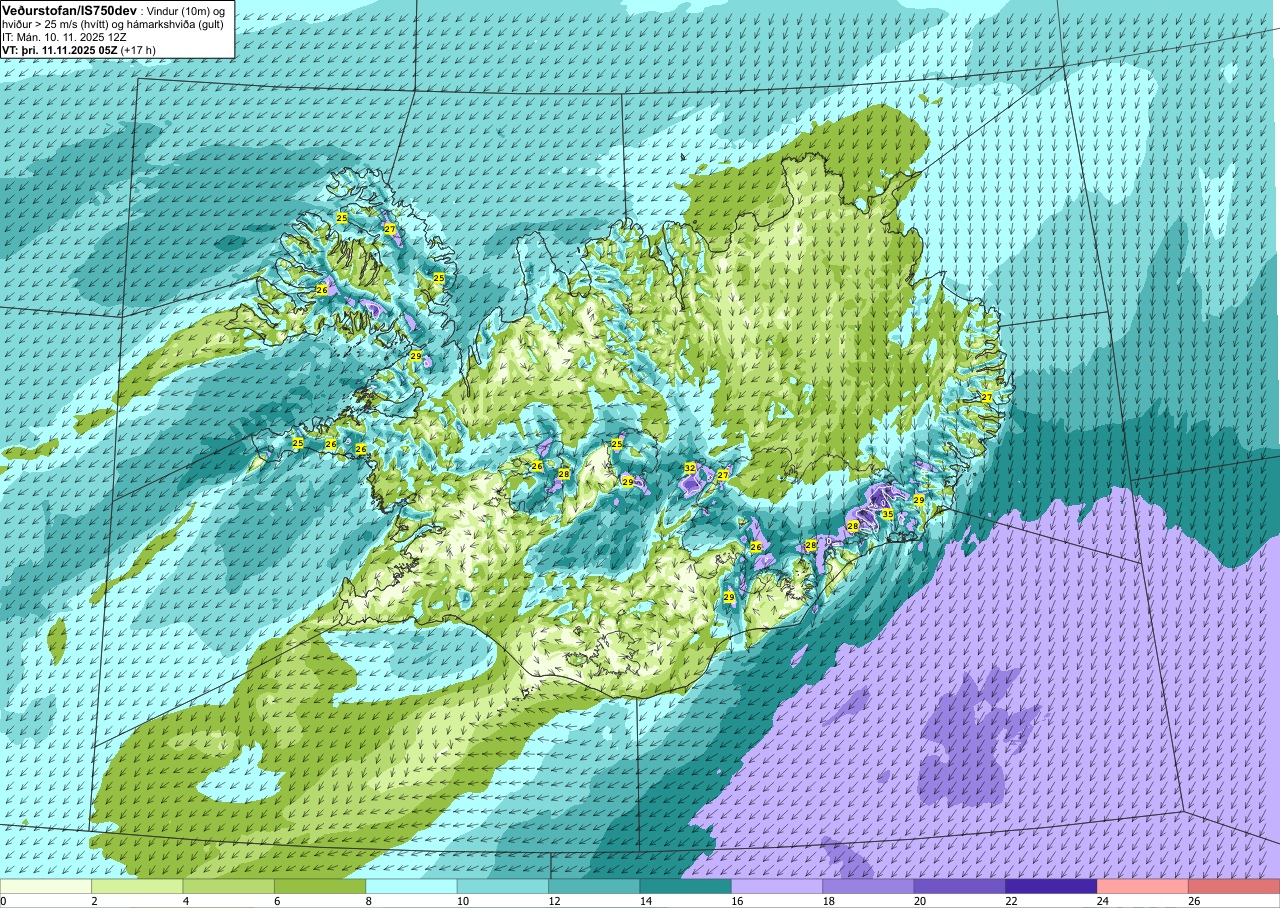Click the 'IT: Mán. 10. 11. 2025 12Z' line
This screenshot has height=908, width=1280.
pyautogui.click(x=65, y=36)
